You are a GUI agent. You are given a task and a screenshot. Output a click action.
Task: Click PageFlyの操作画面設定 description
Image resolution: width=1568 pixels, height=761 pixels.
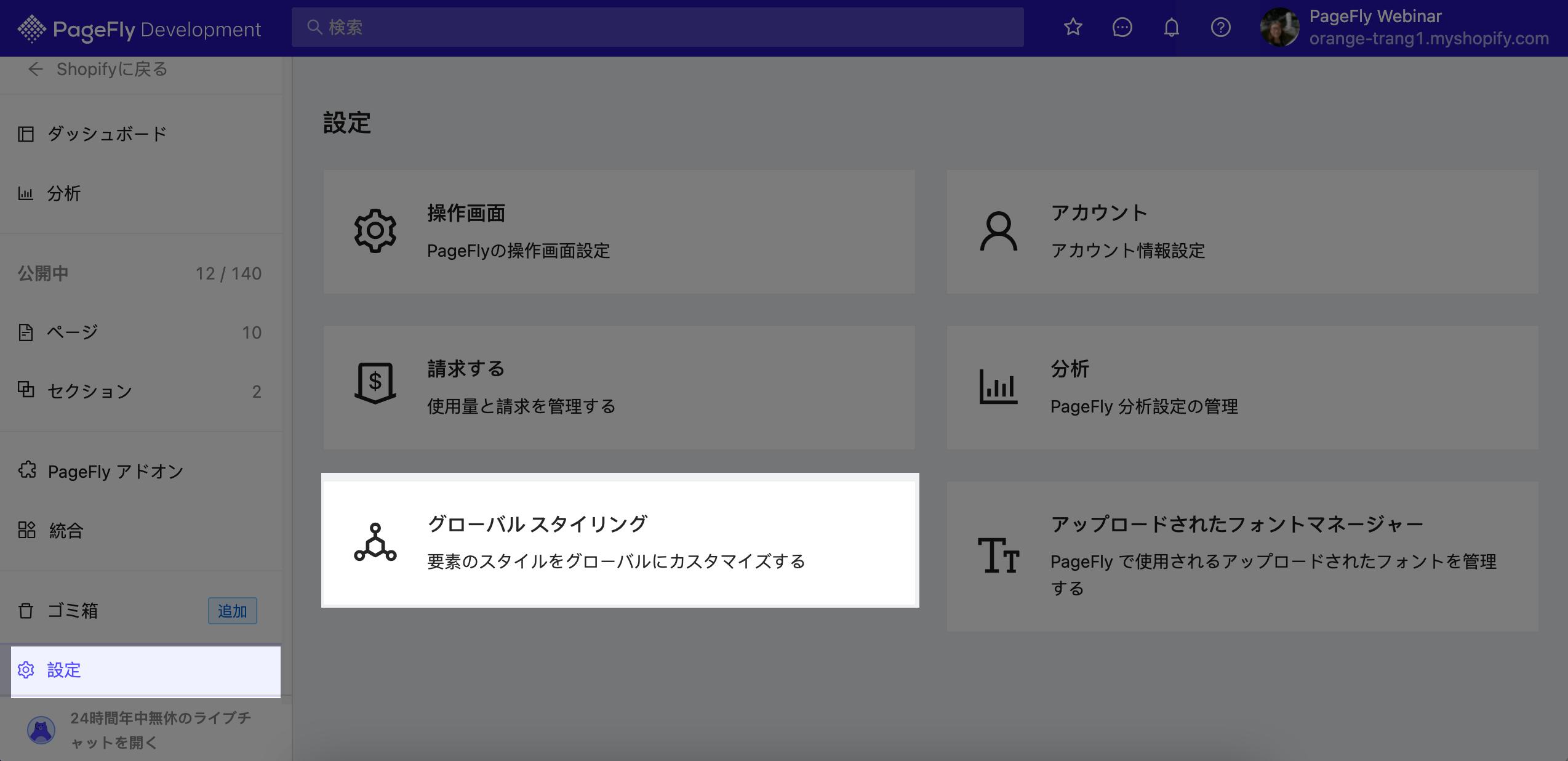tap(518, 251)
